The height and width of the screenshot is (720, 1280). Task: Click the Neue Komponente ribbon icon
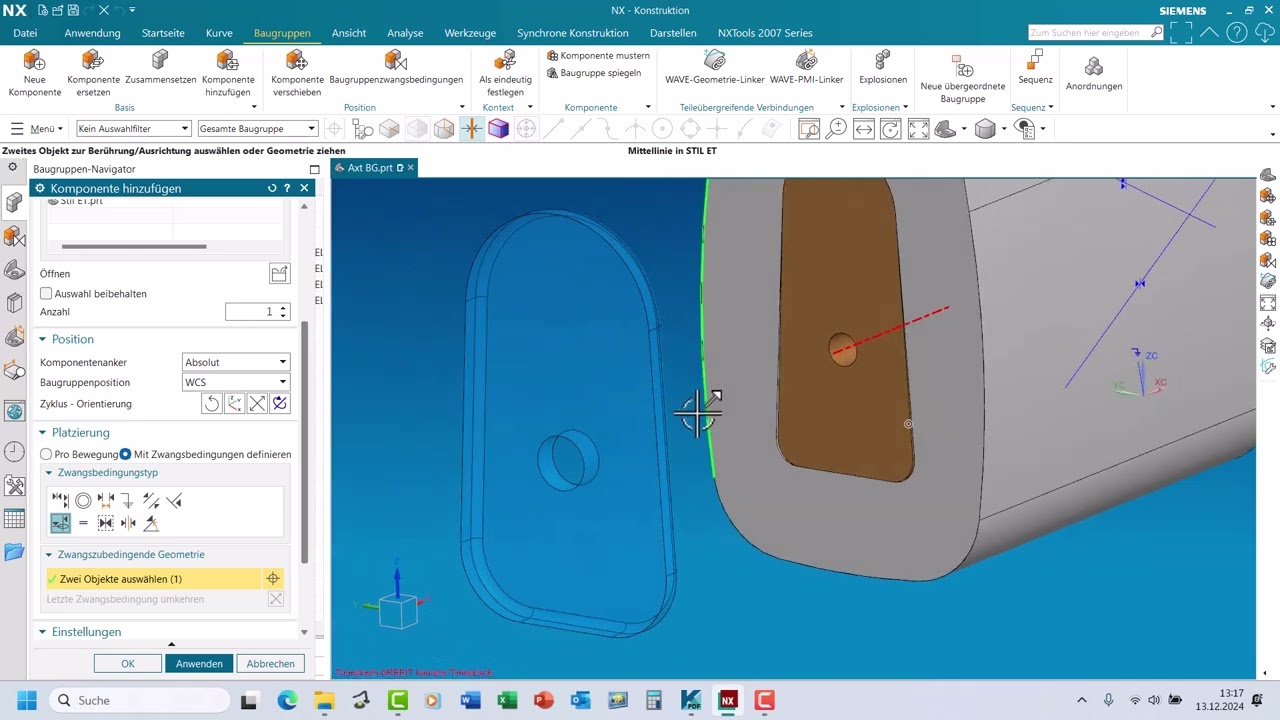pyautogui.click(x=34, y=73)
